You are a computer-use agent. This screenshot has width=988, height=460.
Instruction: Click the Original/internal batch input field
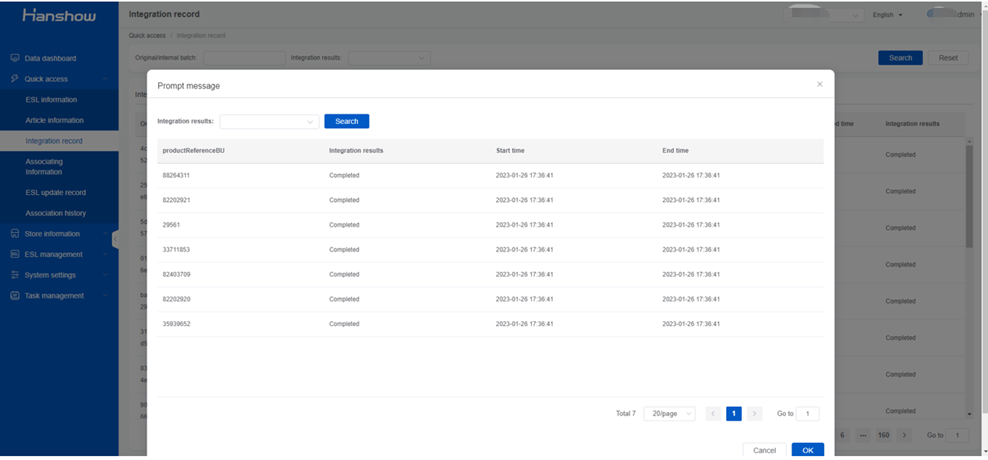tap(244, 58)
